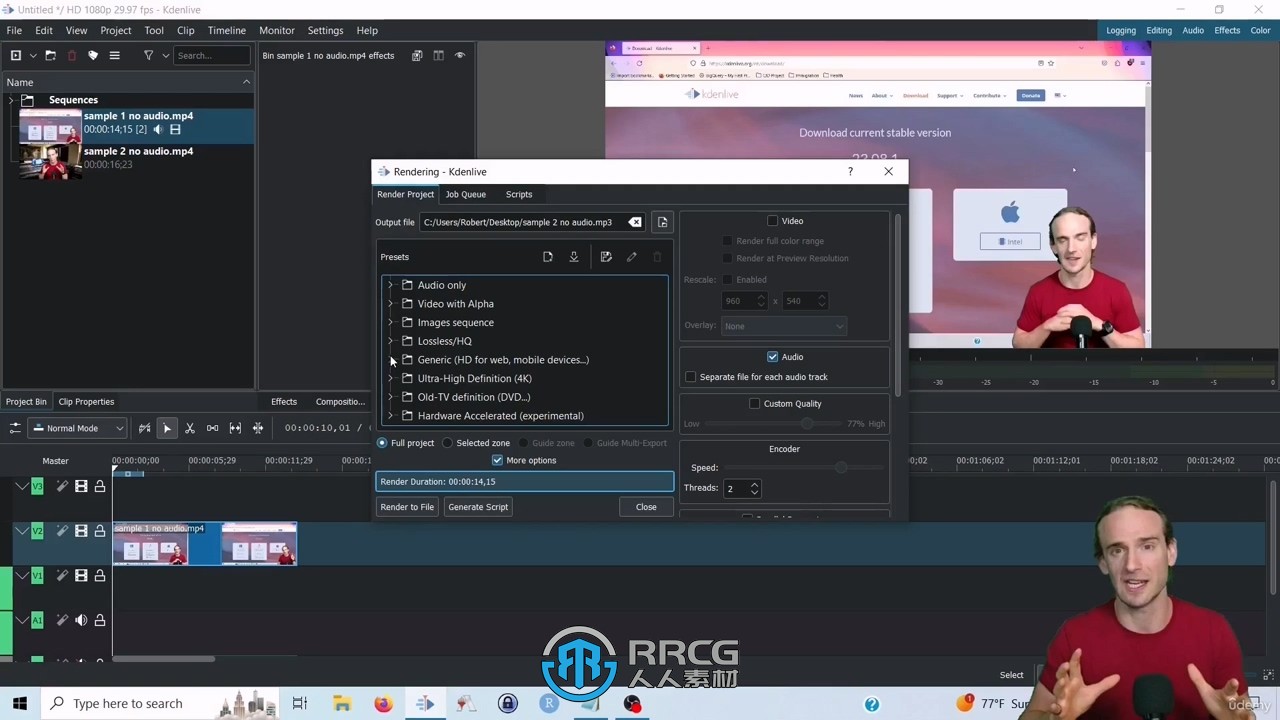Open the Timeline menu
The image size is (1280, 720).
point(227,30)
